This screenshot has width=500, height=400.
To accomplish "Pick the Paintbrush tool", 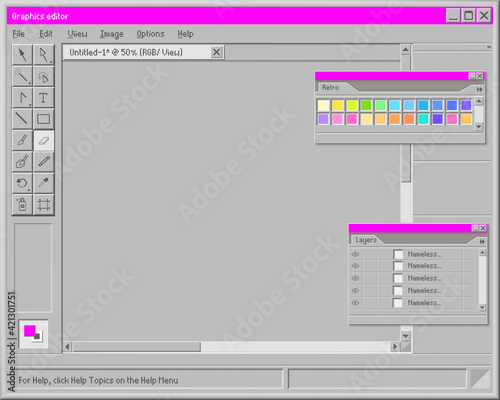I will tap(22, 140).
